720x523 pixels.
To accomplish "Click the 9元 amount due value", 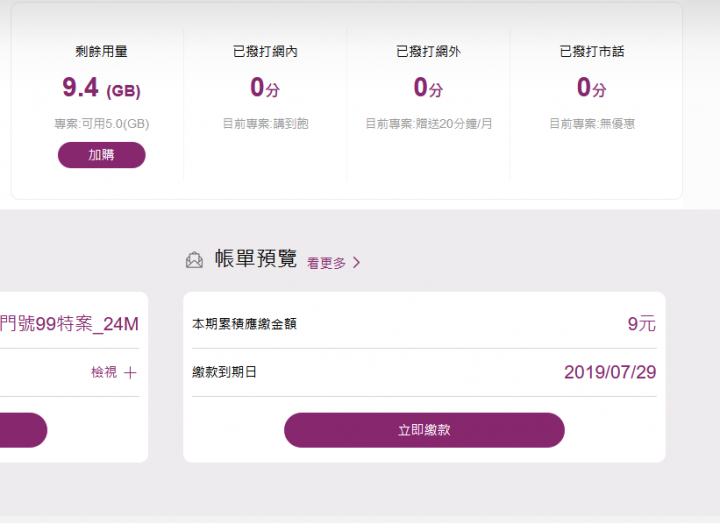I will pos(641,324).
